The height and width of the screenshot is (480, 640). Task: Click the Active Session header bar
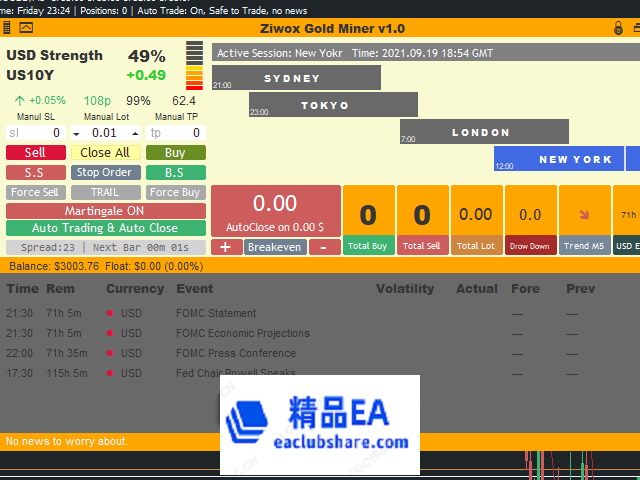[x=426, y=53]
